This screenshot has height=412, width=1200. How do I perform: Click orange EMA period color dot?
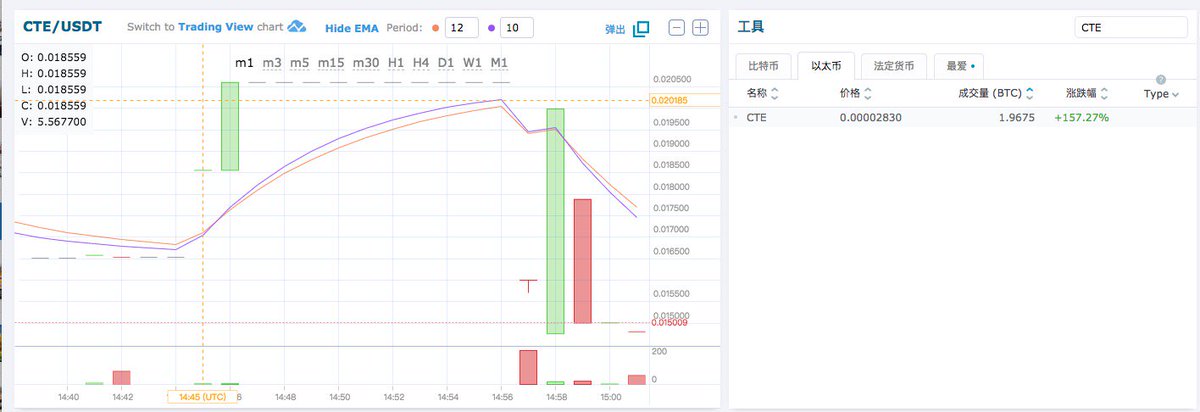[436, 28]
